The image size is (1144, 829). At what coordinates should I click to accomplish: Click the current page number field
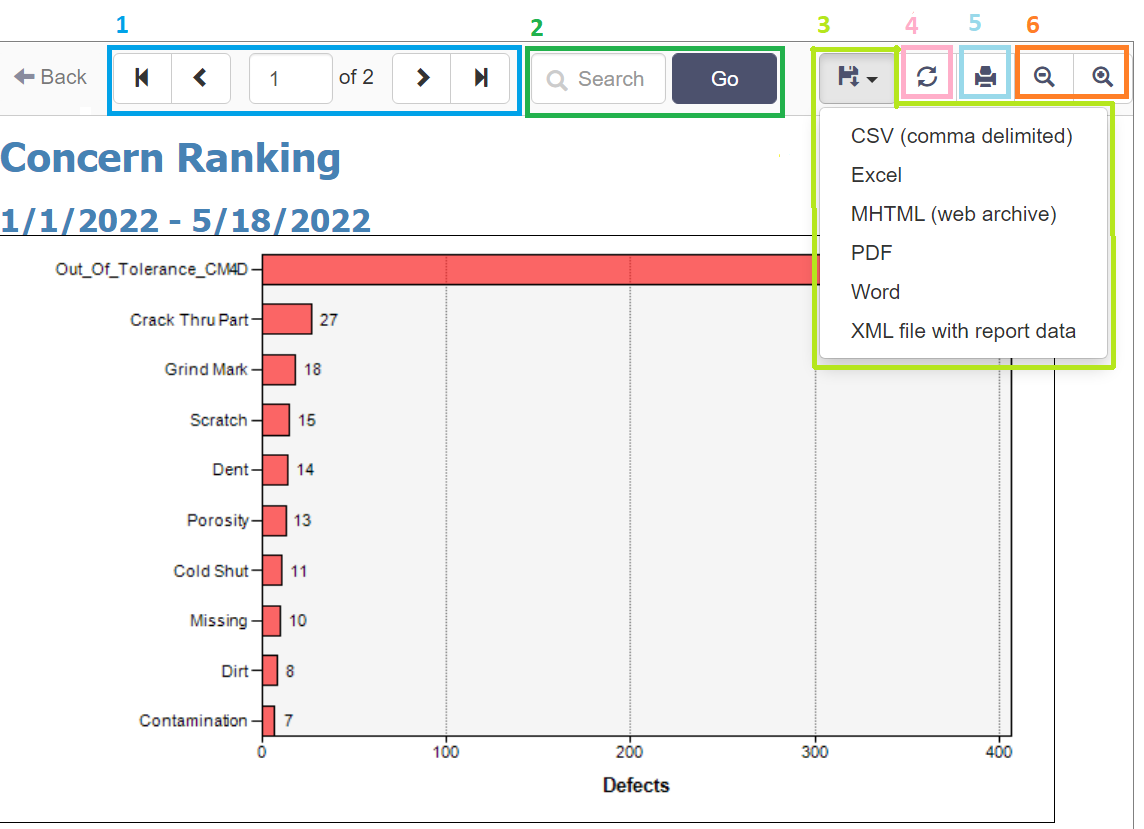290,78
